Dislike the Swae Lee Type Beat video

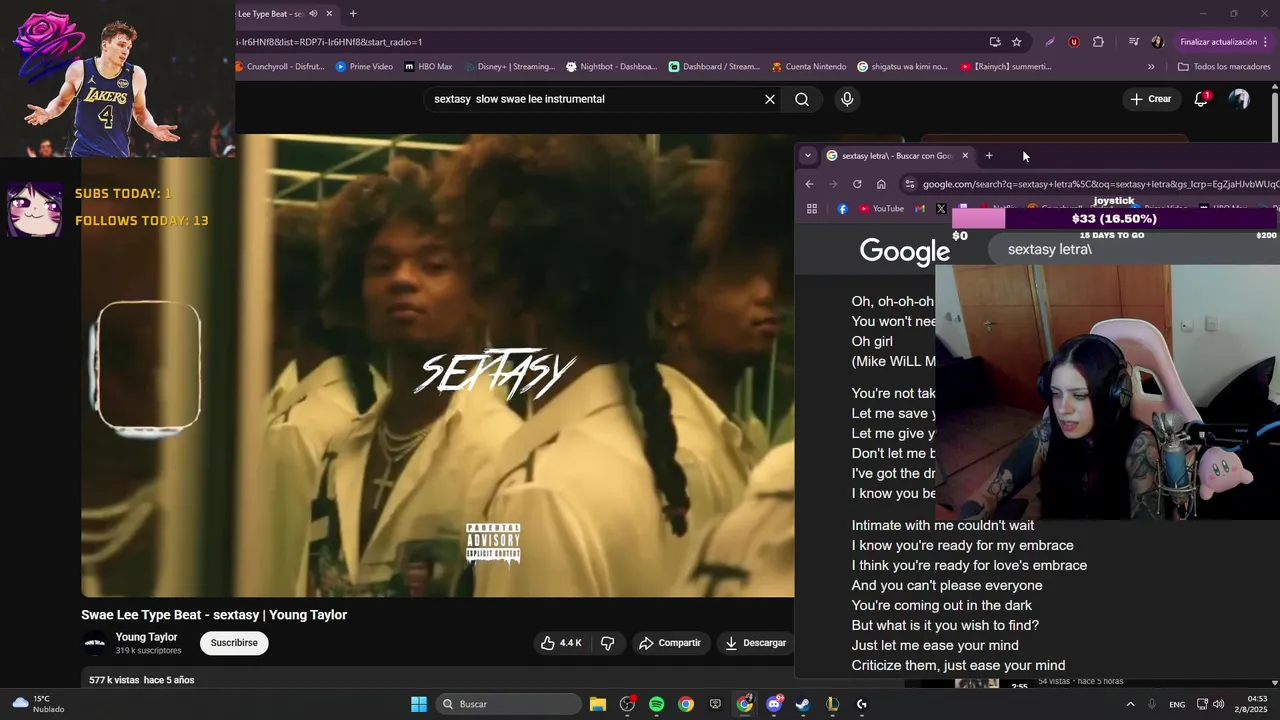coord(607,643)
